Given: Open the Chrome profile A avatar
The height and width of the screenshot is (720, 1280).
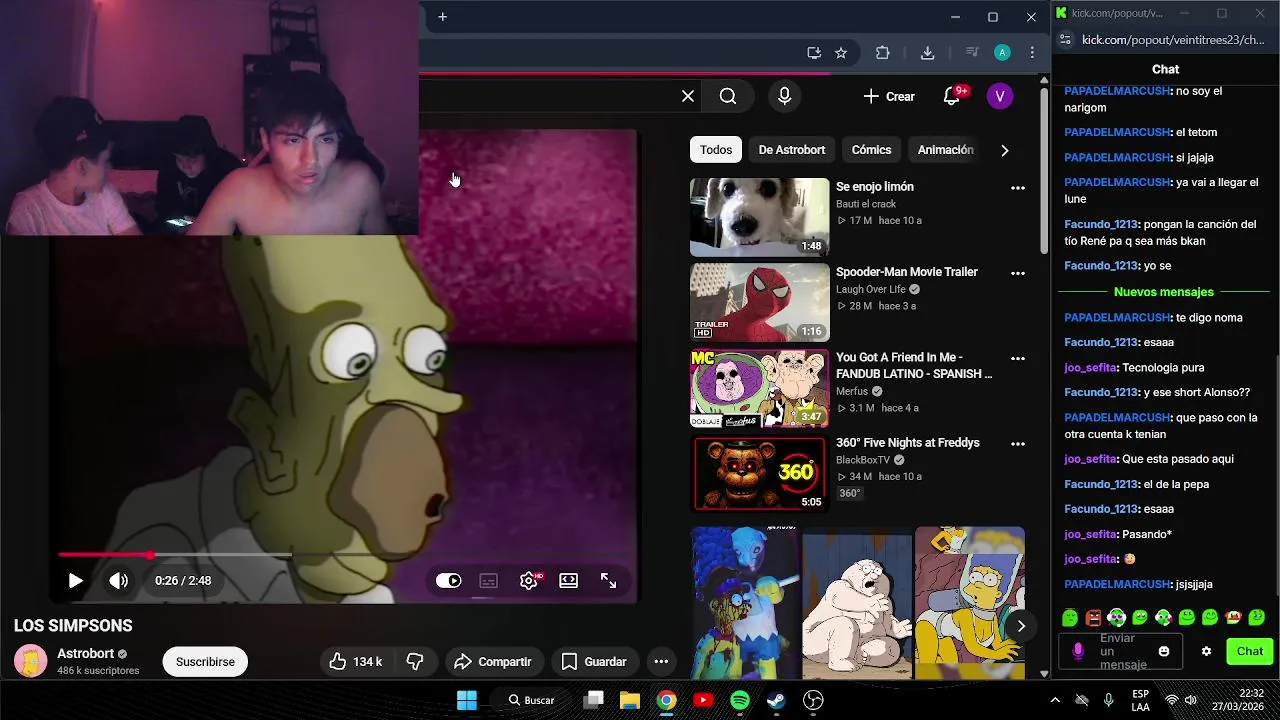Looking at the screenshot, I should (x=1002, y=53).
